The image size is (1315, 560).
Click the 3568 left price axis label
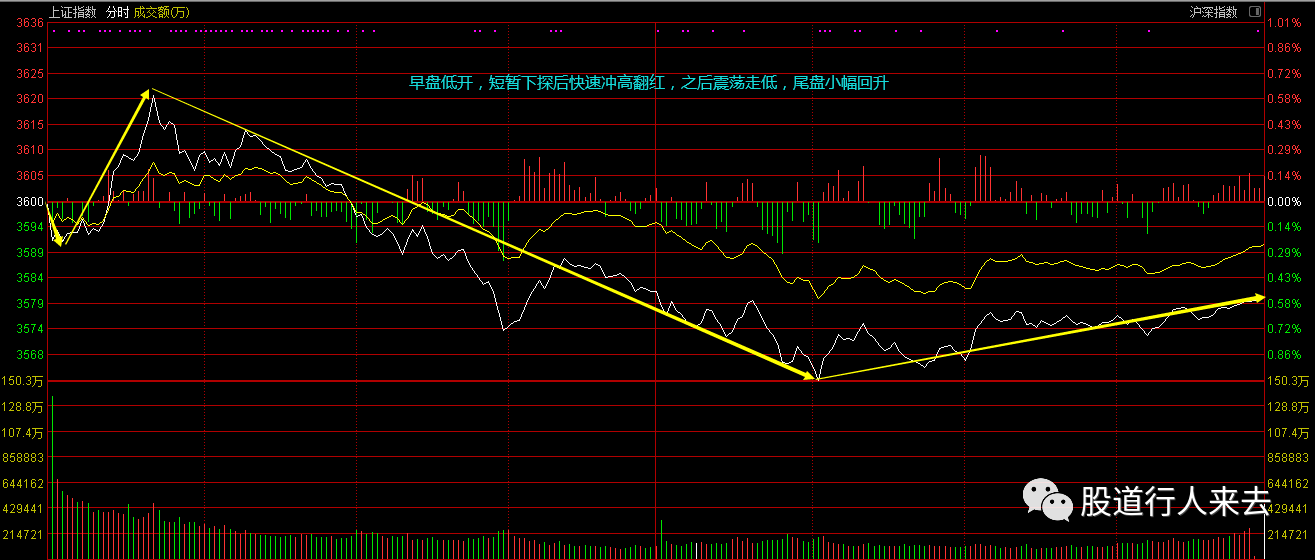30,355
